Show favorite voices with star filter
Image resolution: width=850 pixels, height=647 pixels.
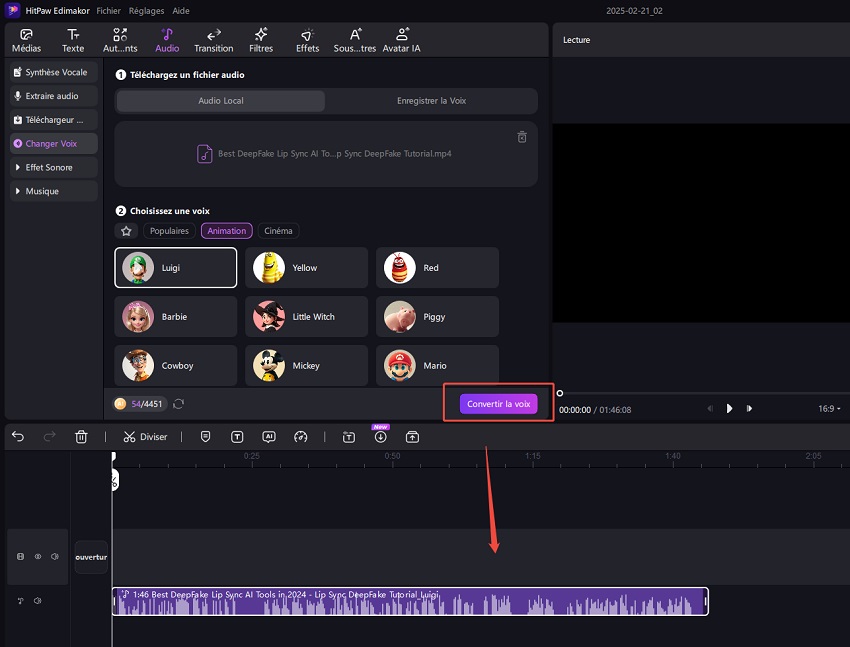coord(126,231)
